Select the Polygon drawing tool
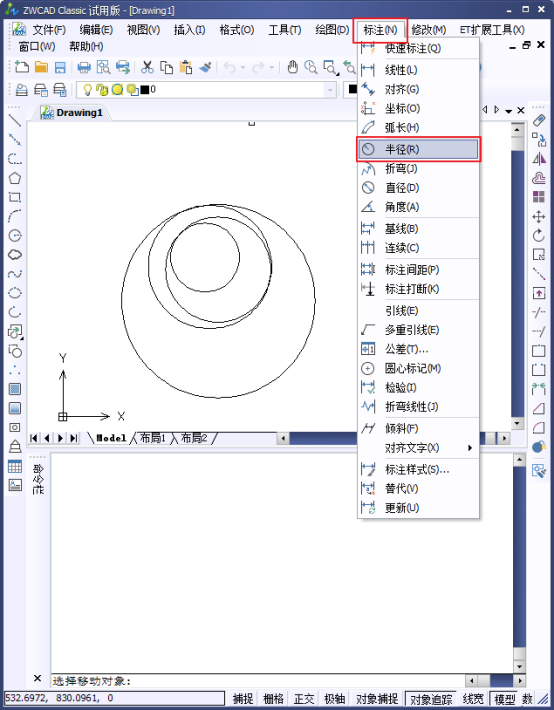Image resolution: width=554 pixels, height=710 pixels. coord(15,178)
